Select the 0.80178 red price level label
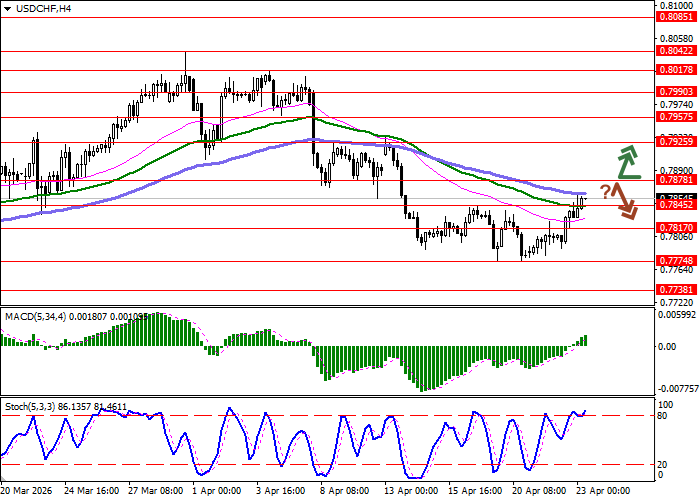This screenshot has height=500, width=700. pos(676,70)
